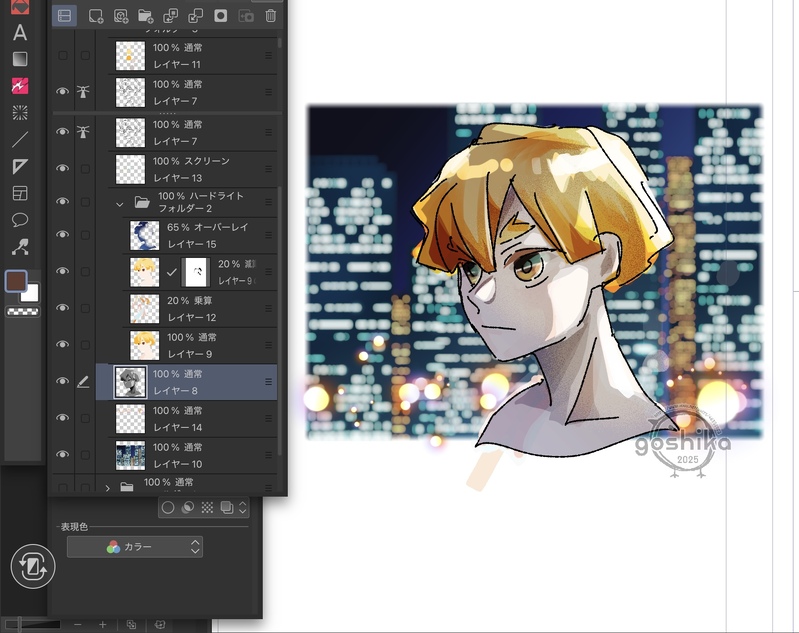The height and width of the screenshot is (633, 799).
Task: Click the white background color swatch
Action: pos(31,294)
